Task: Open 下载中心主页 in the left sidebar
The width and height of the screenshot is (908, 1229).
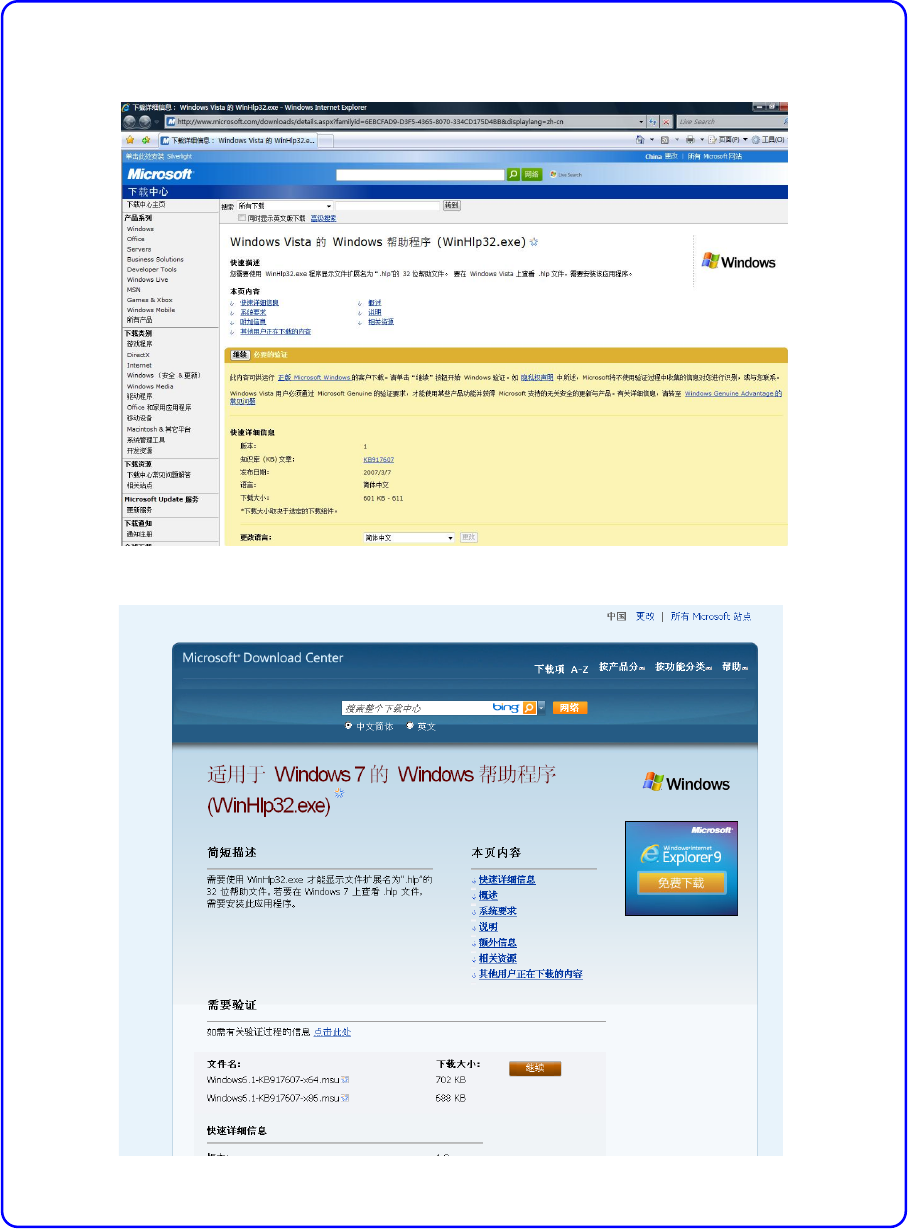Action: pyautogui.click(x=146, y=205)
